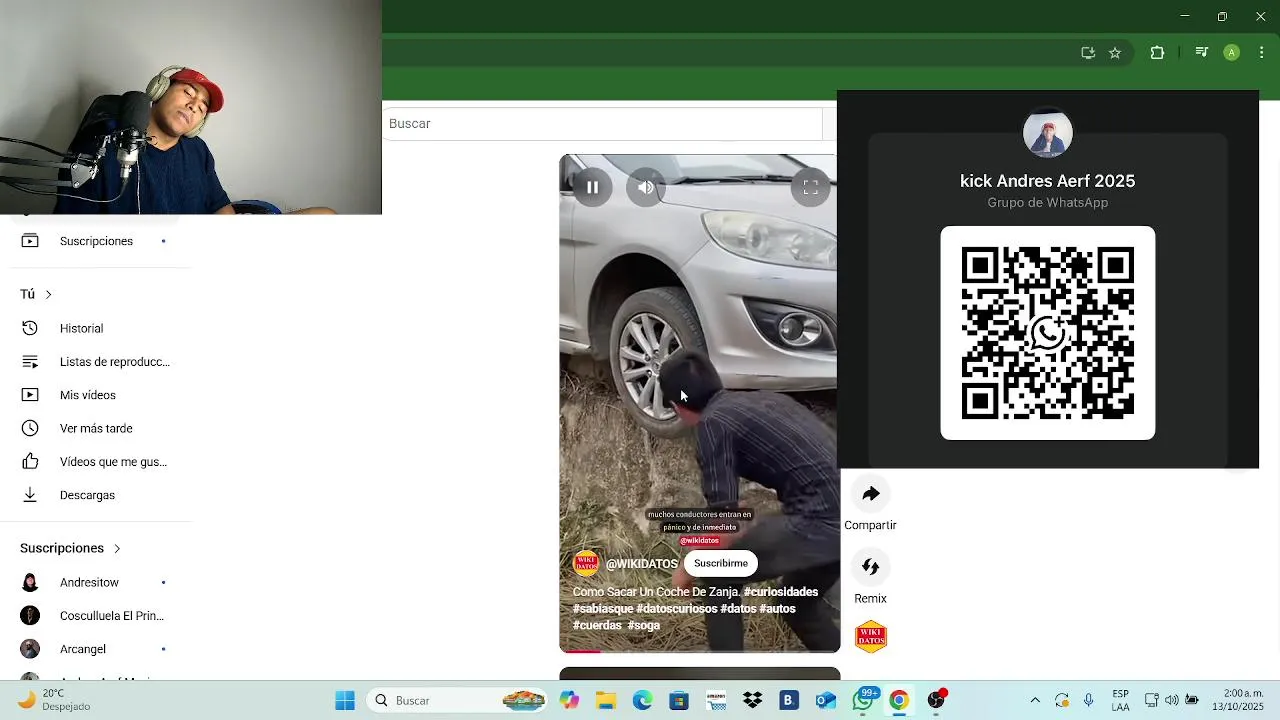
Task: Open the ESP LAA language switcher
Action: click(x=1121, y=701)
